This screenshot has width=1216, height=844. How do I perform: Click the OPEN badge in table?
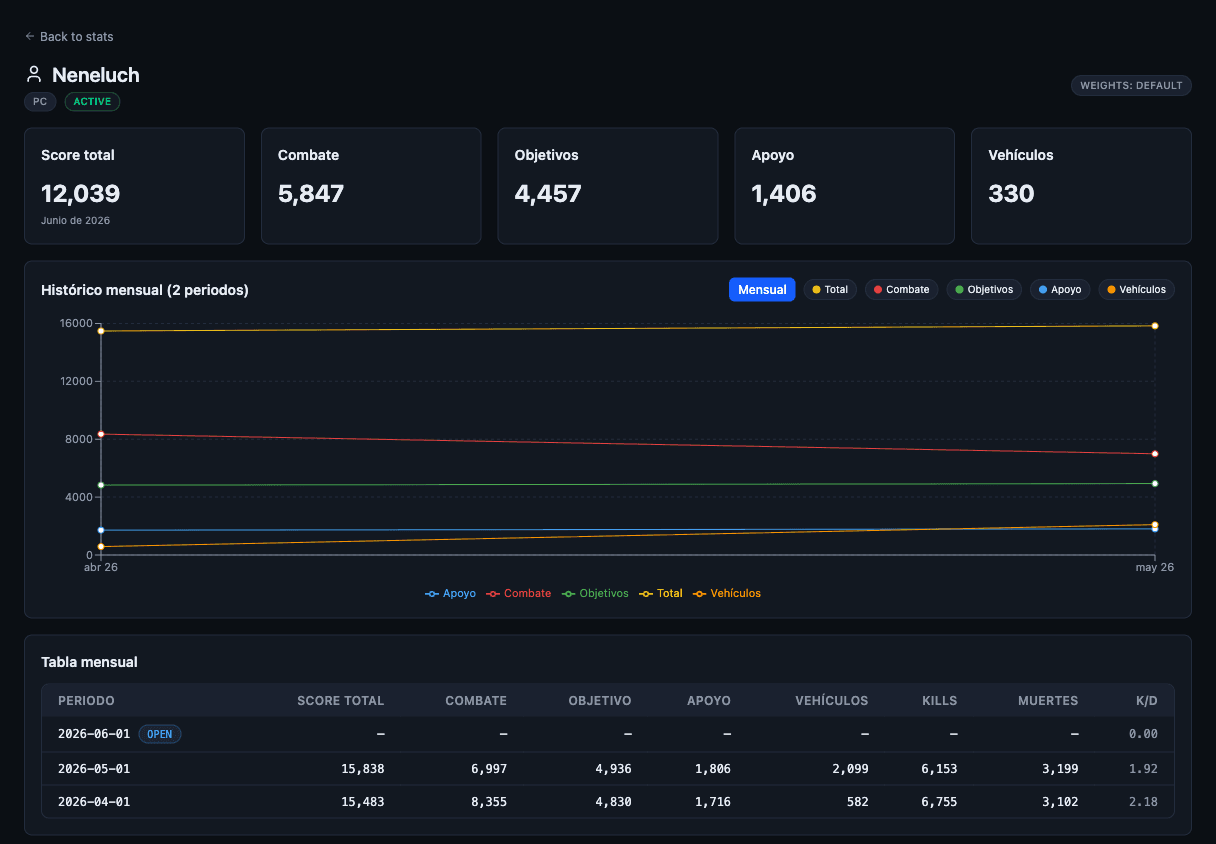(x=160, y=734)
